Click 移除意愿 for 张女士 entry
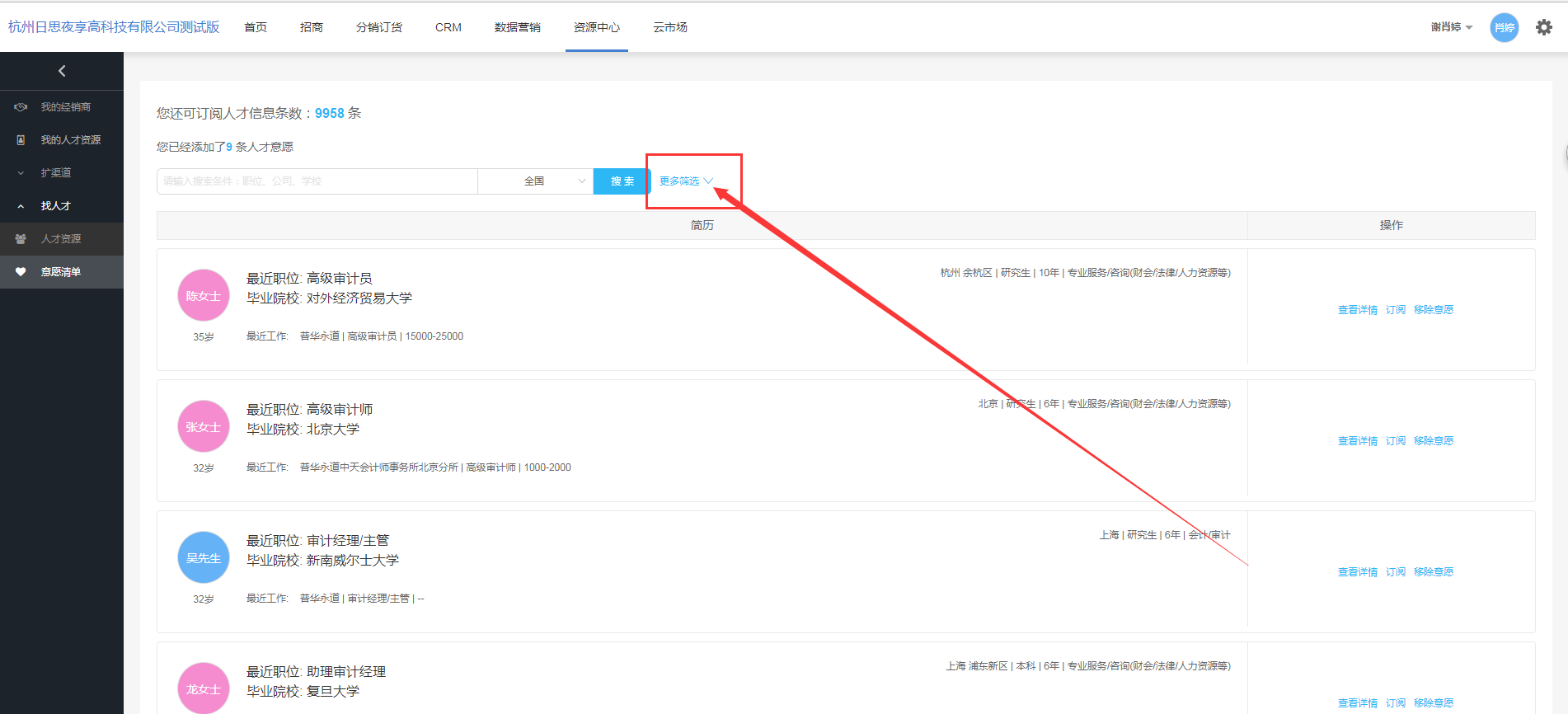Screen dimensions: 1568x714 pos(1433,441)
